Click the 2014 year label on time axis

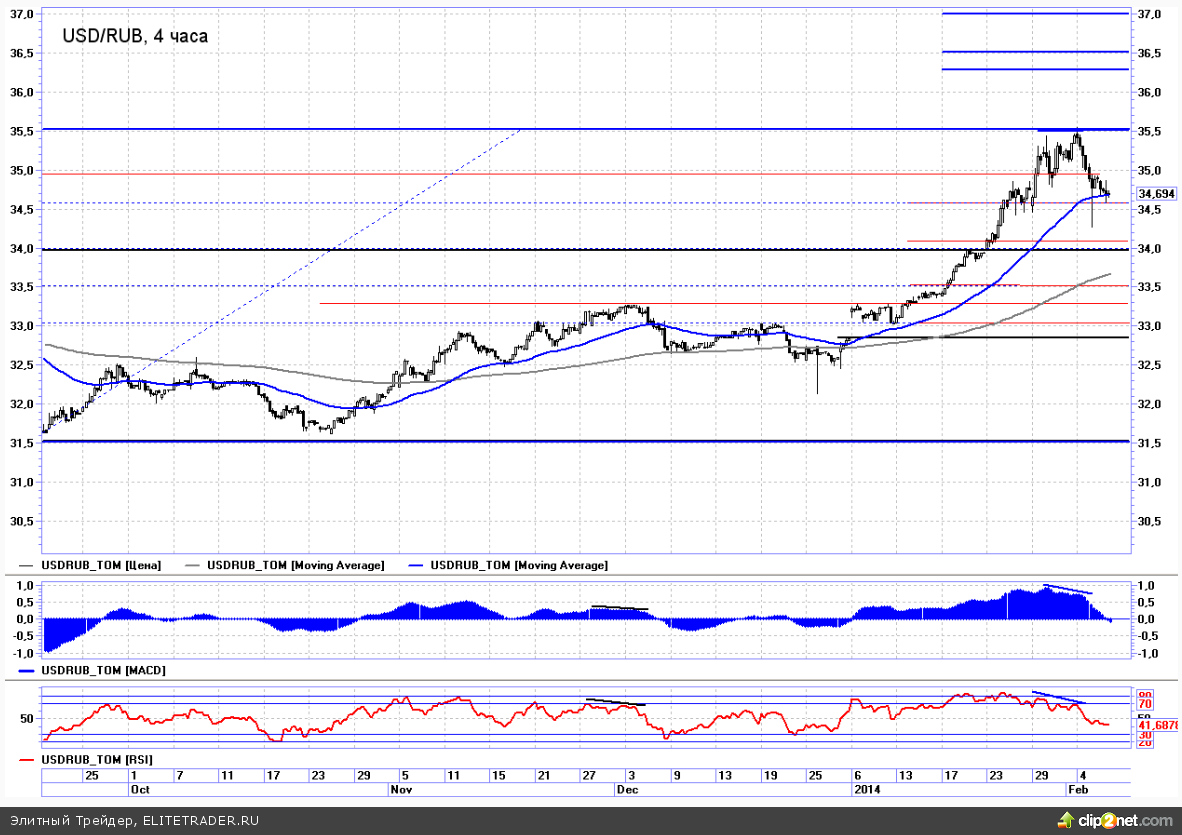(x=866, y=789)
